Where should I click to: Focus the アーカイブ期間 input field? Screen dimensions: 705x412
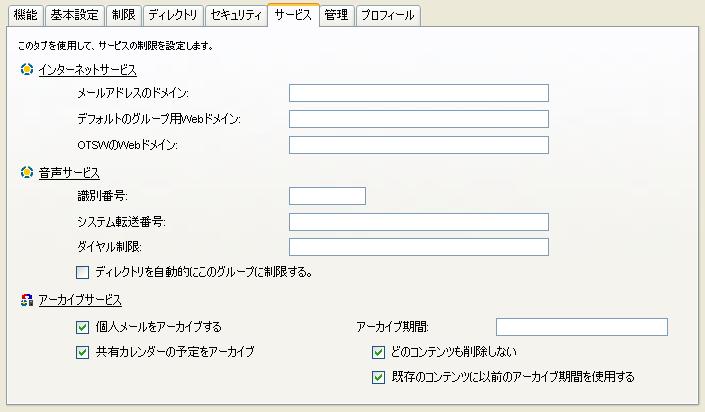click(582, 327)
